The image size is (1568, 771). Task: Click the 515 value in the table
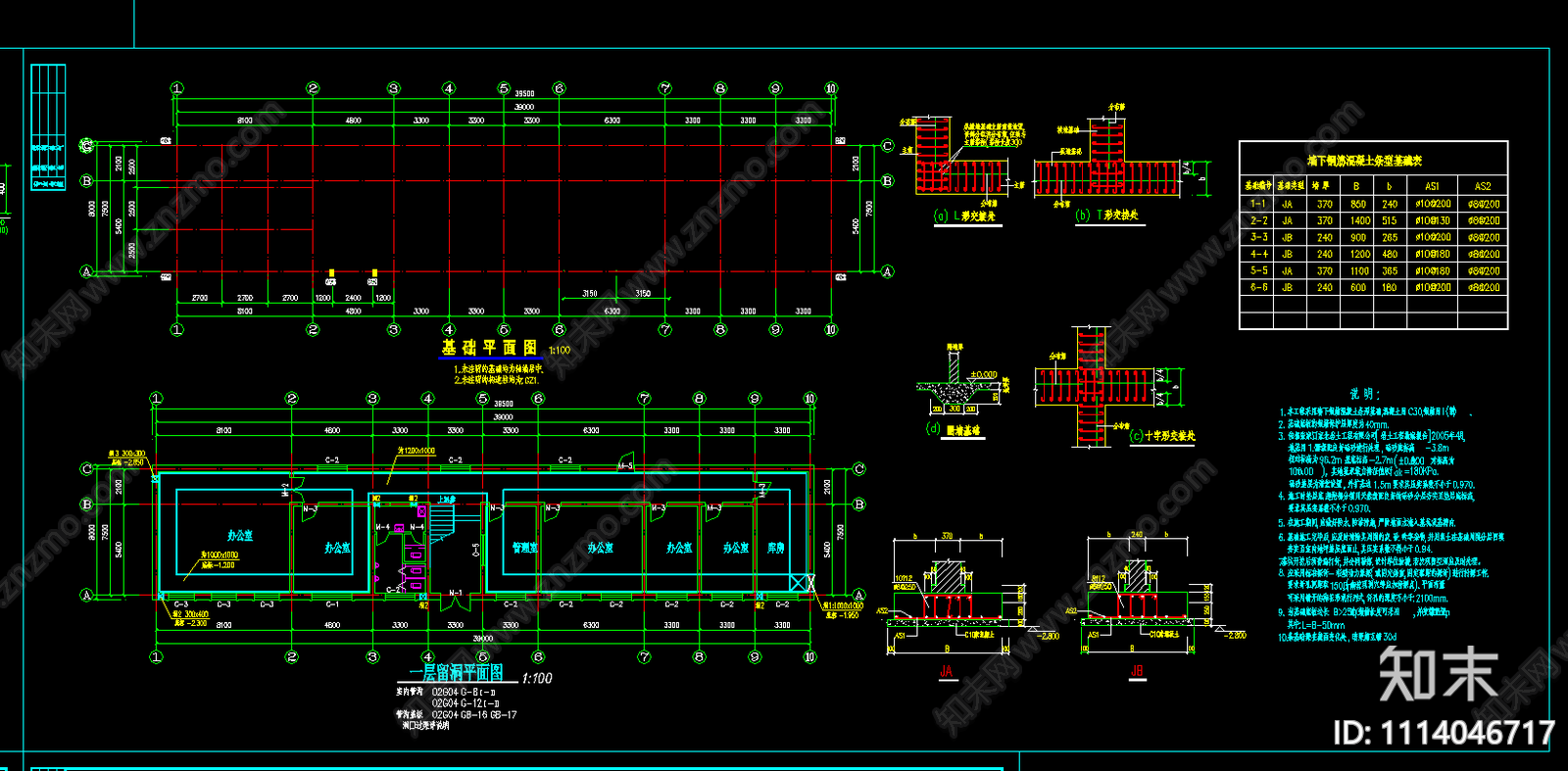tap(1390, 220)
